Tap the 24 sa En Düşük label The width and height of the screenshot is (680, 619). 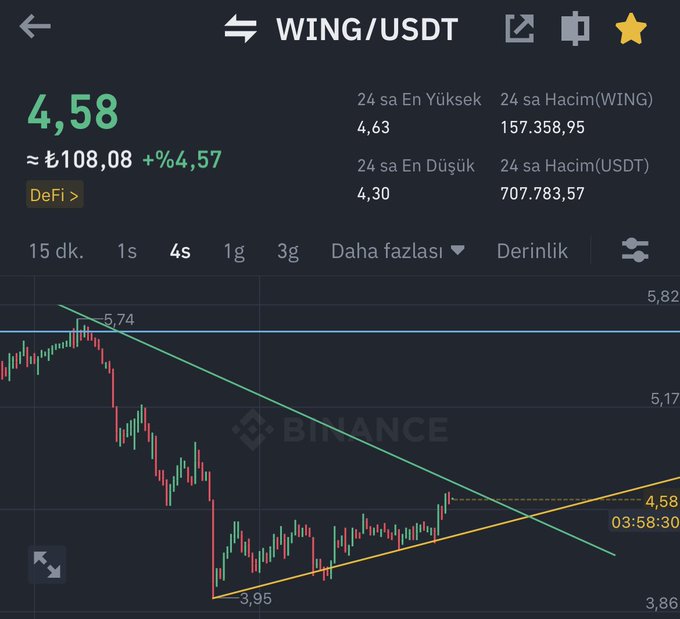[x=416, y=166]
